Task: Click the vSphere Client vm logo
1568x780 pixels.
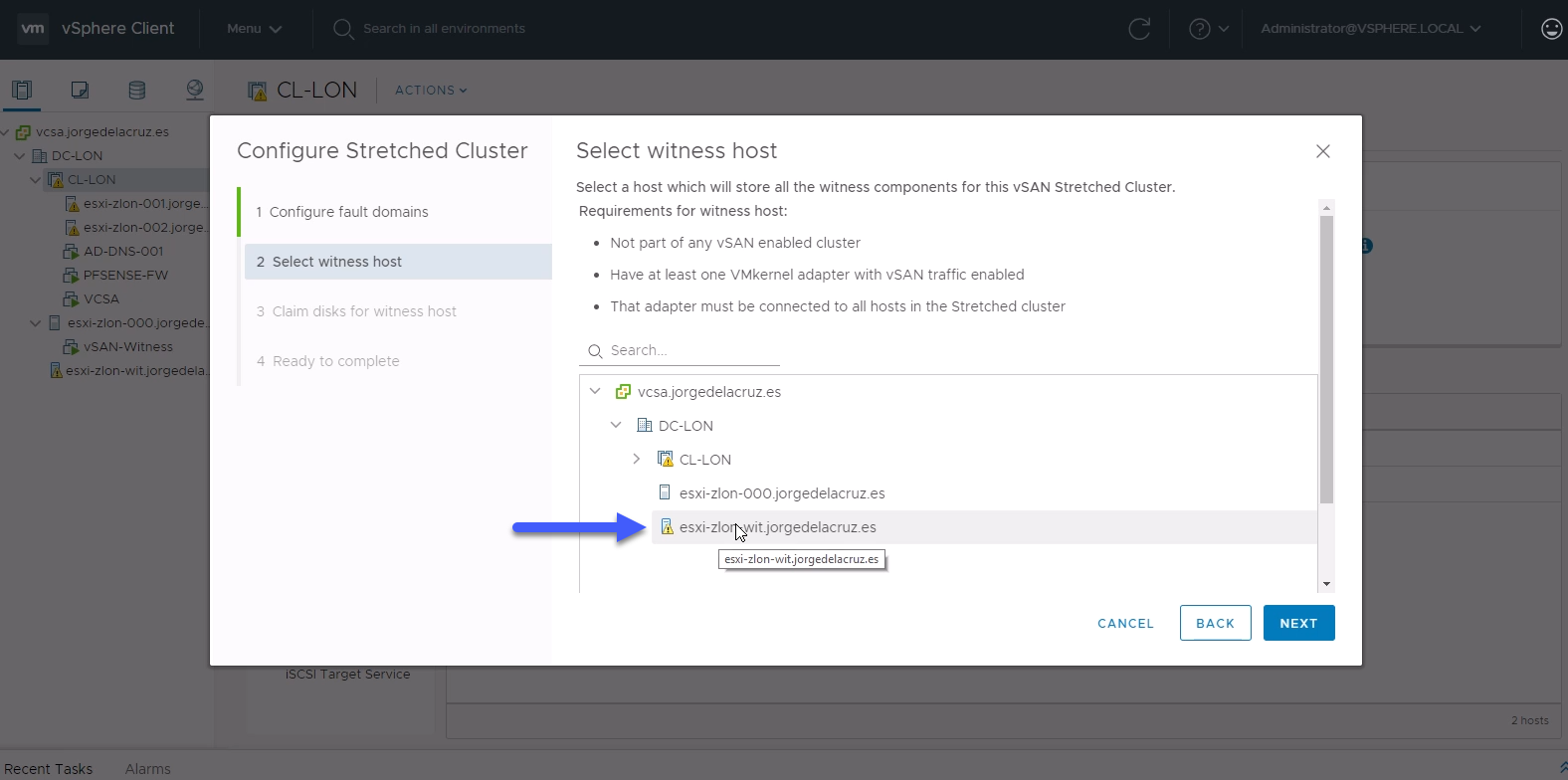Action: (x=33, y=28)
